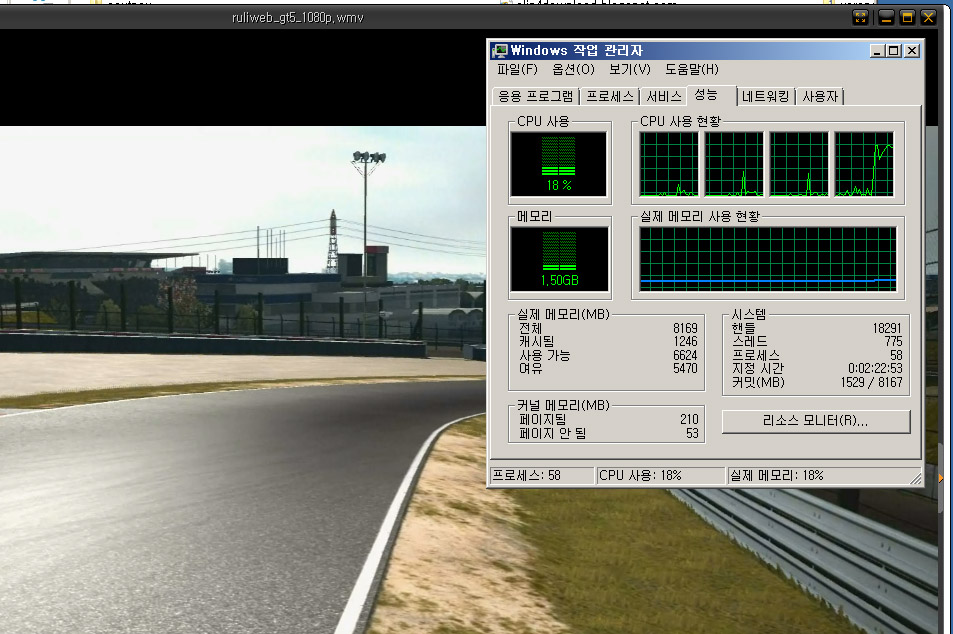
Task: Click the 메모리 1.50GB gauge
Action: click(559, 260)
